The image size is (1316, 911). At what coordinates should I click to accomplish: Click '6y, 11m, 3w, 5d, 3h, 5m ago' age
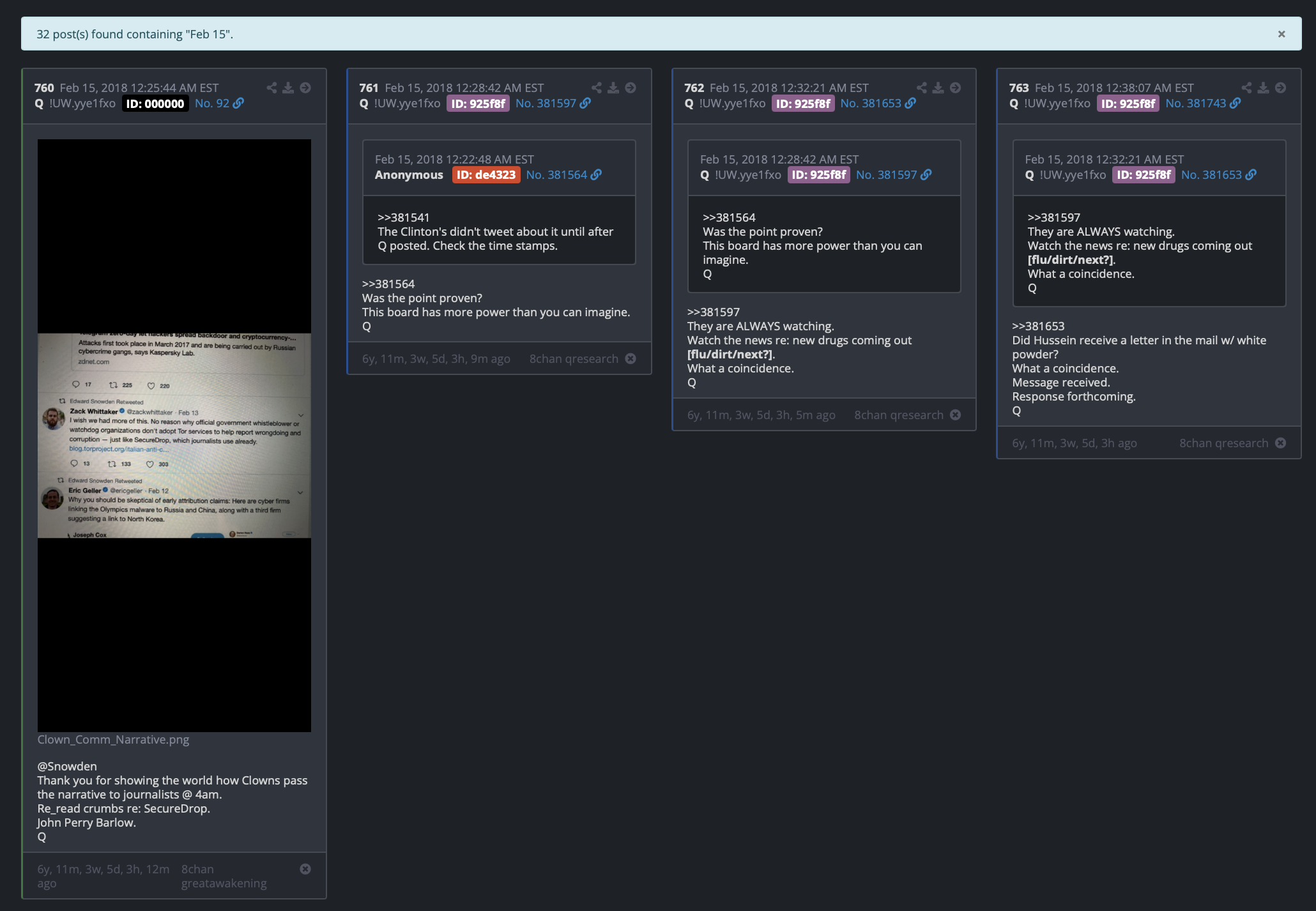coord(761,415)
